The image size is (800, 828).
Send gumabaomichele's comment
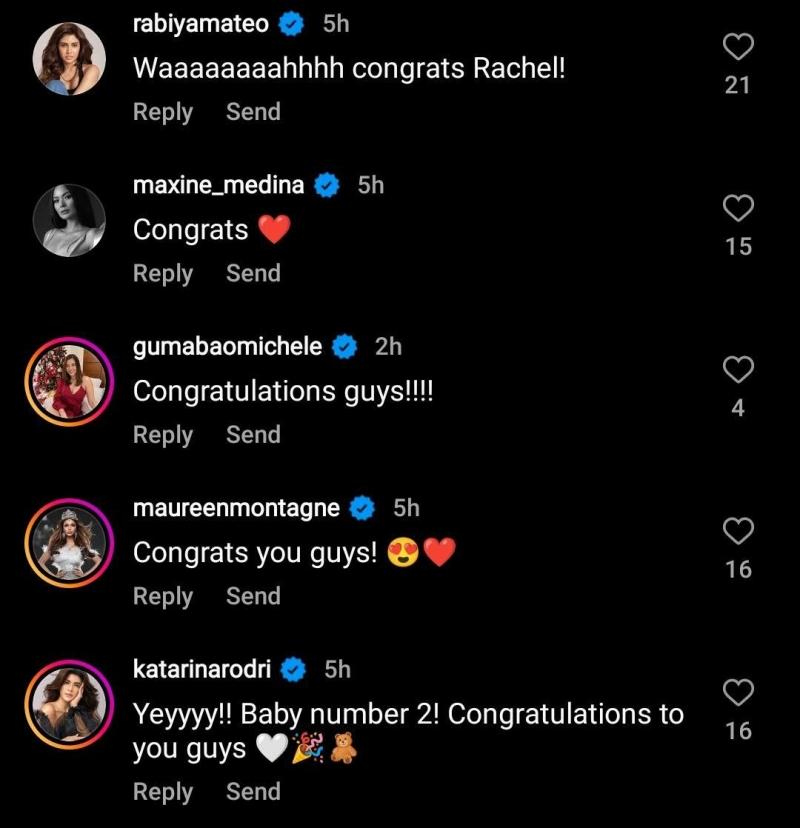pos(253,435)
